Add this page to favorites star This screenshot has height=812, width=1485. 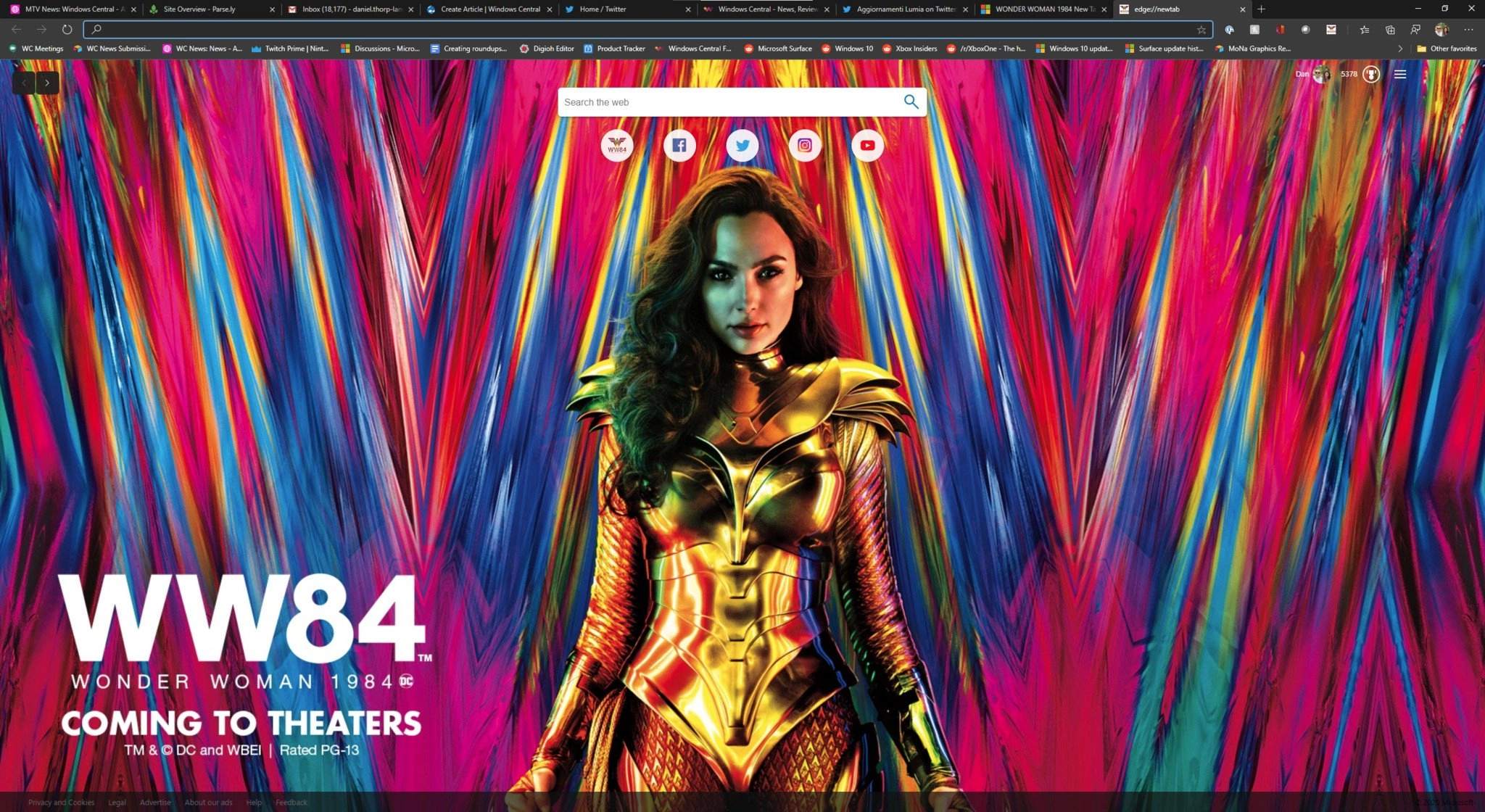[x=1201, y=30]
